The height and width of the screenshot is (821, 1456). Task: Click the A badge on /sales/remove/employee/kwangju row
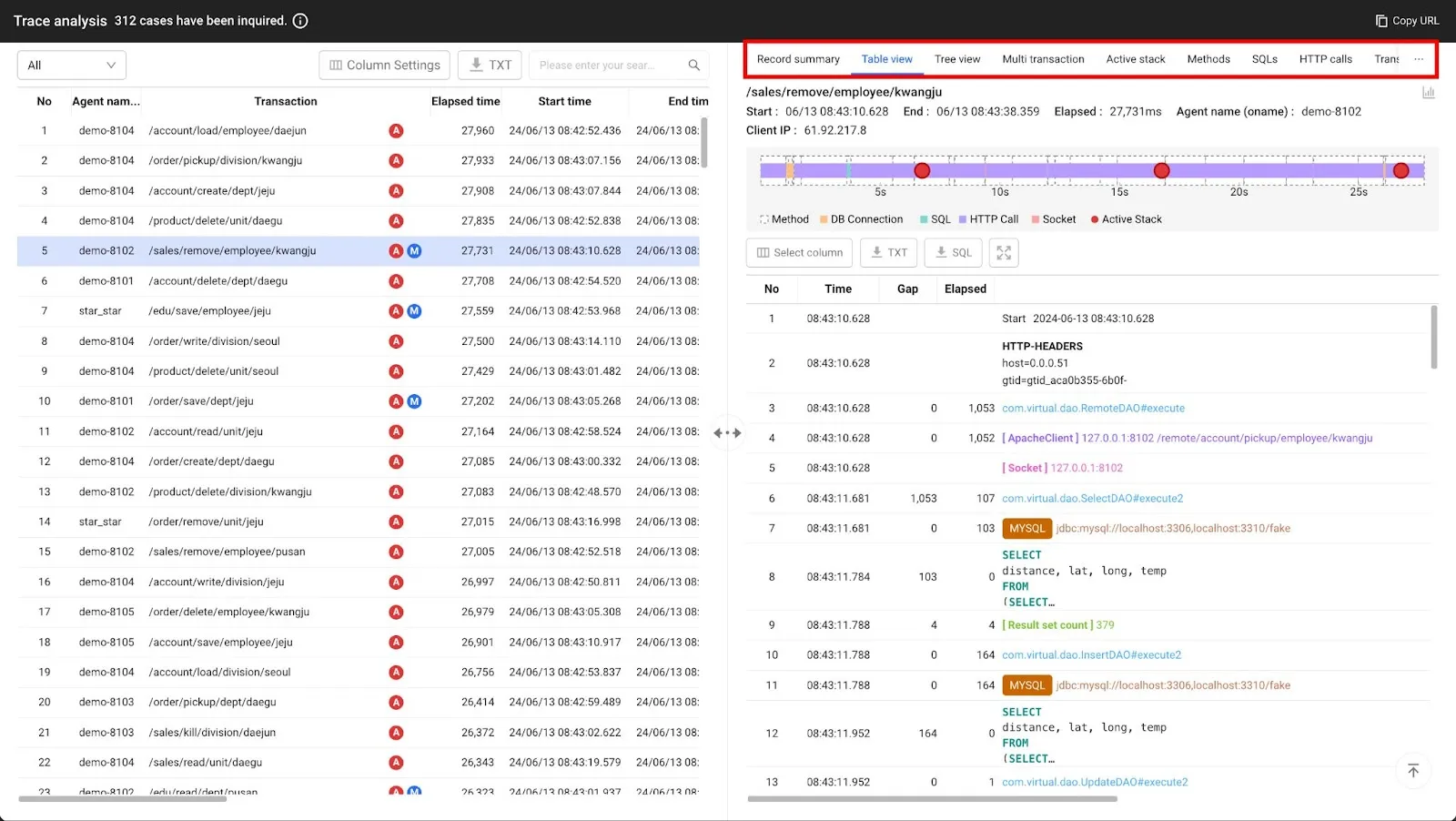(396, 251)
